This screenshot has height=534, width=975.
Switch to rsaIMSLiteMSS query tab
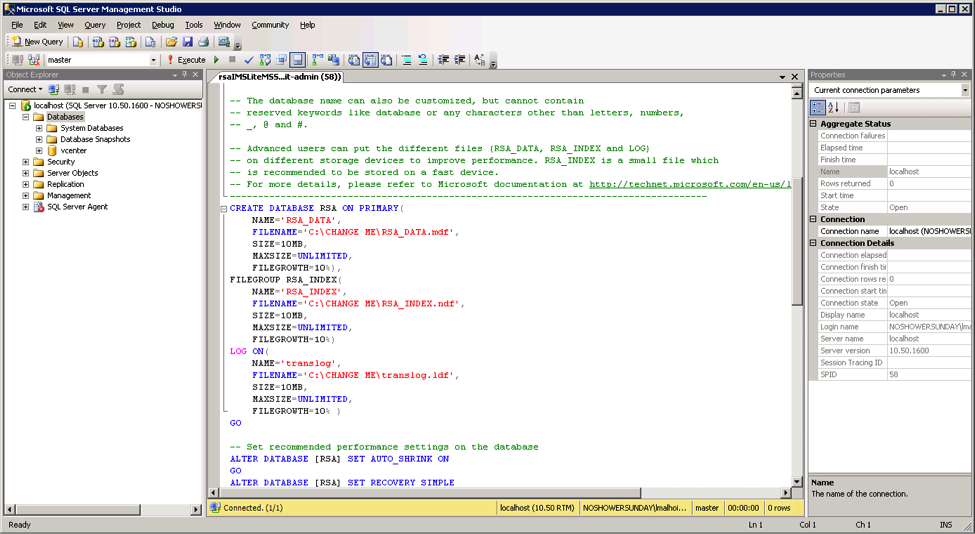pyautogui.click(x=279, y=77)
